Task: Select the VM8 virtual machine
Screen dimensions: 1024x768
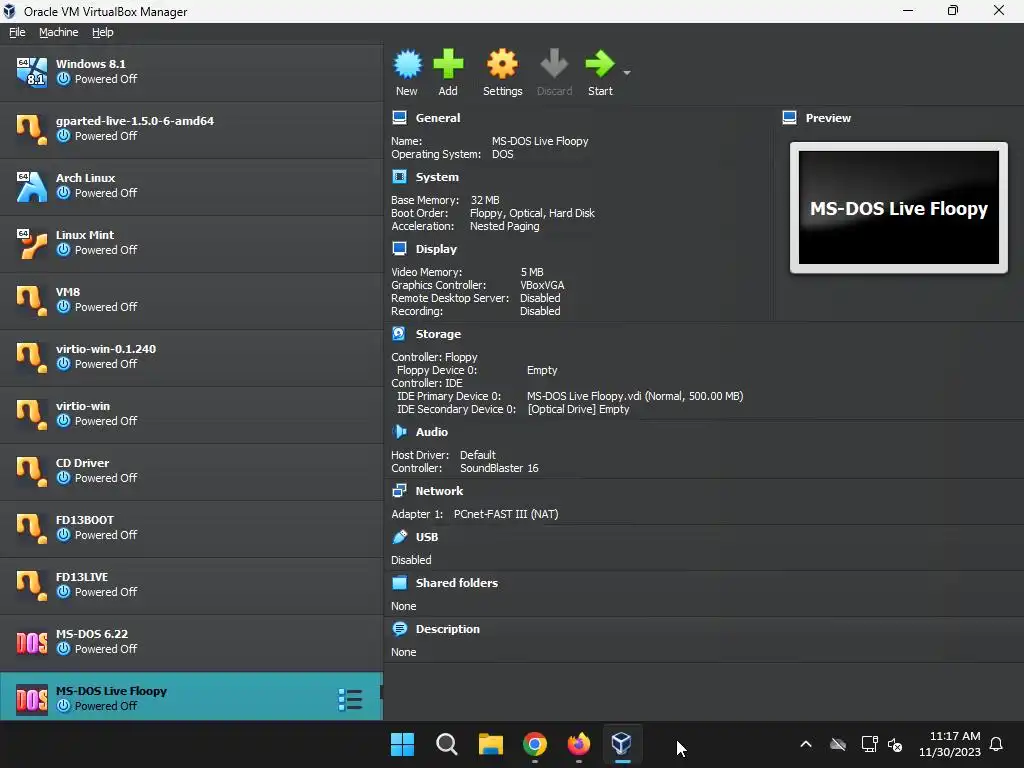Action: 191,300
